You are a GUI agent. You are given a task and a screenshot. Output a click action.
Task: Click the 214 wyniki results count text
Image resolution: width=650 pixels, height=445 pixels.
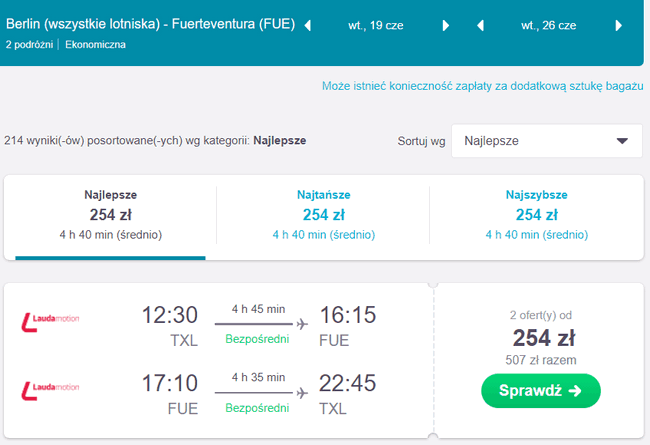[x=155, y=141]
